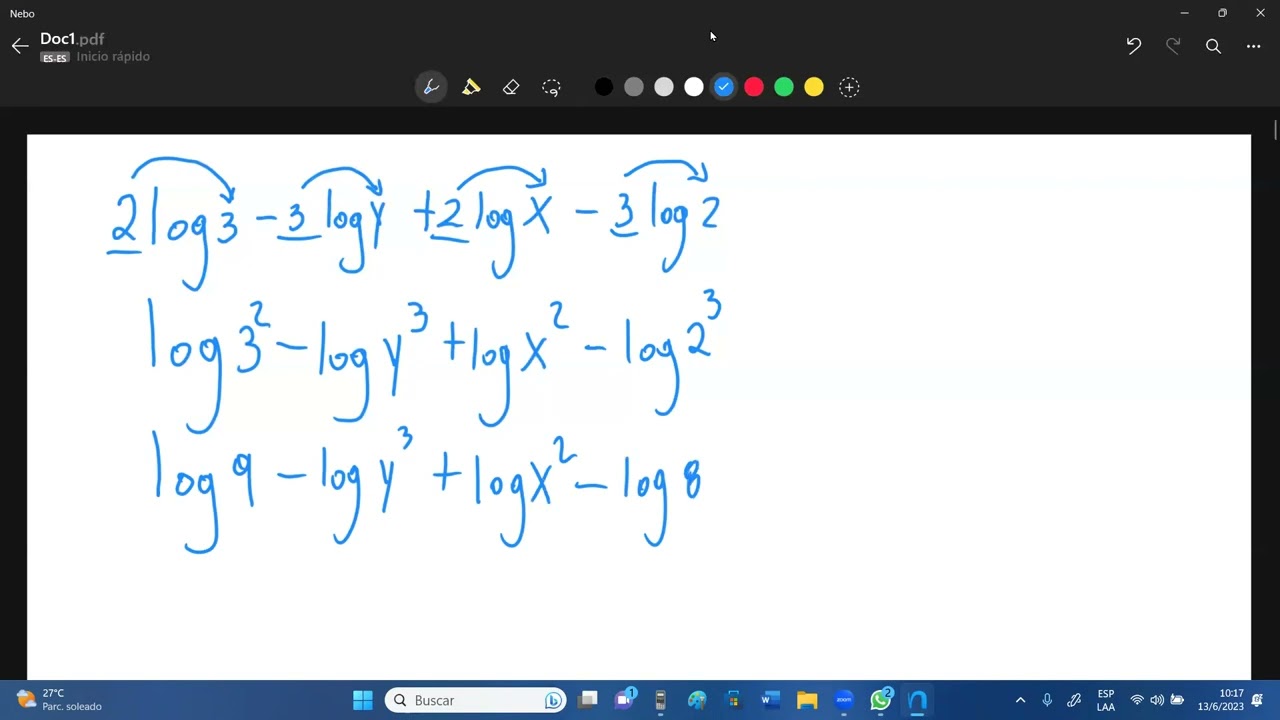
Task: Open Zoom in taskbar
Action: tap(844, 700)
